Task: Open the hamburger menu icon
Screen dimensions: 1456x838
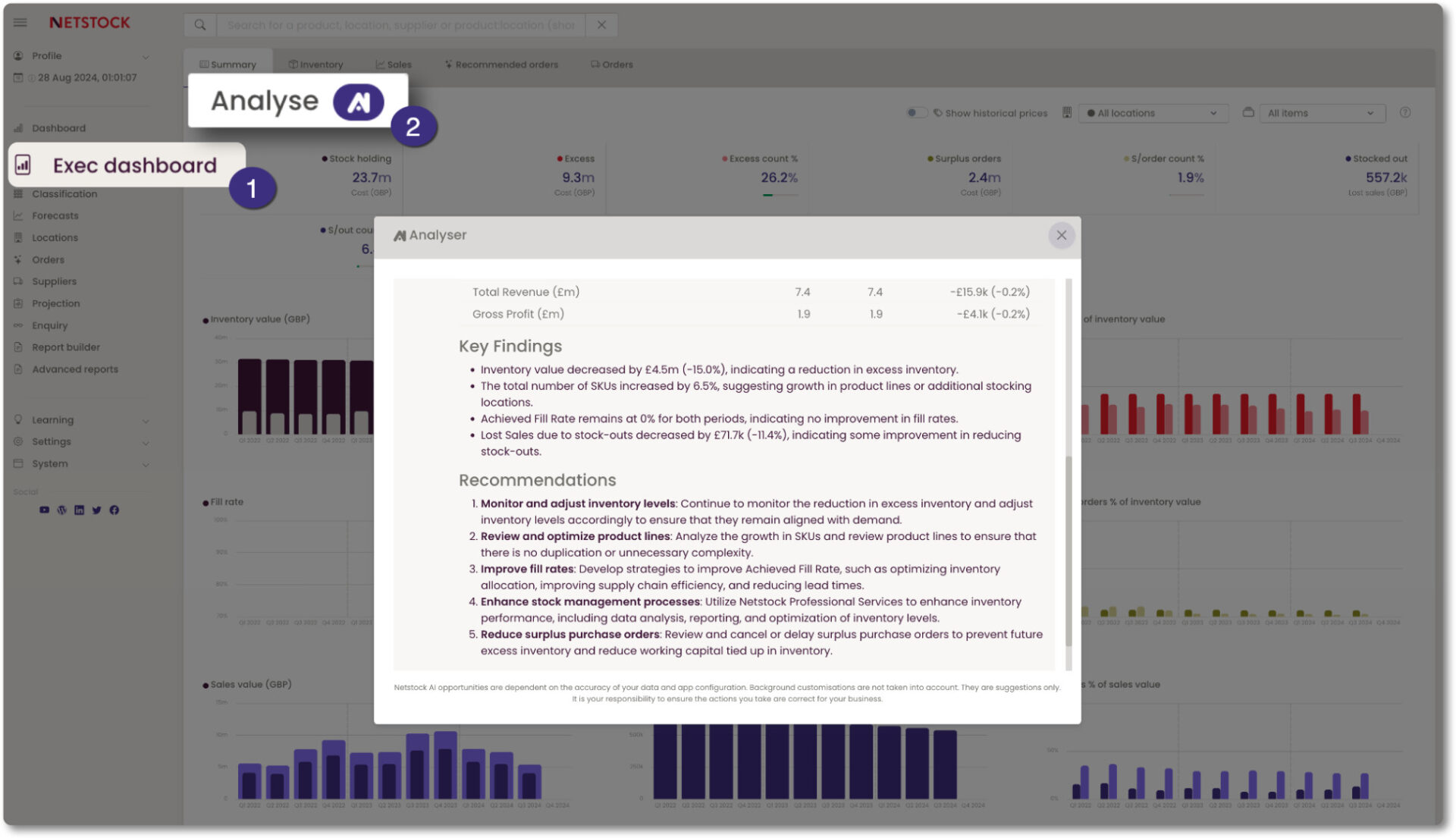Action: pos(20,23)
